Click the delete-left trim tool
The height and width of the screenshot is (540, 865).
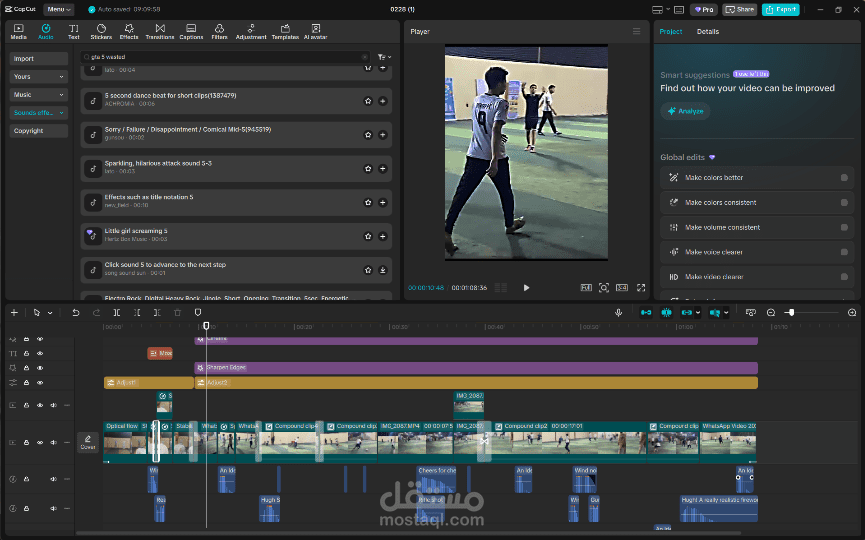[137, 313]
